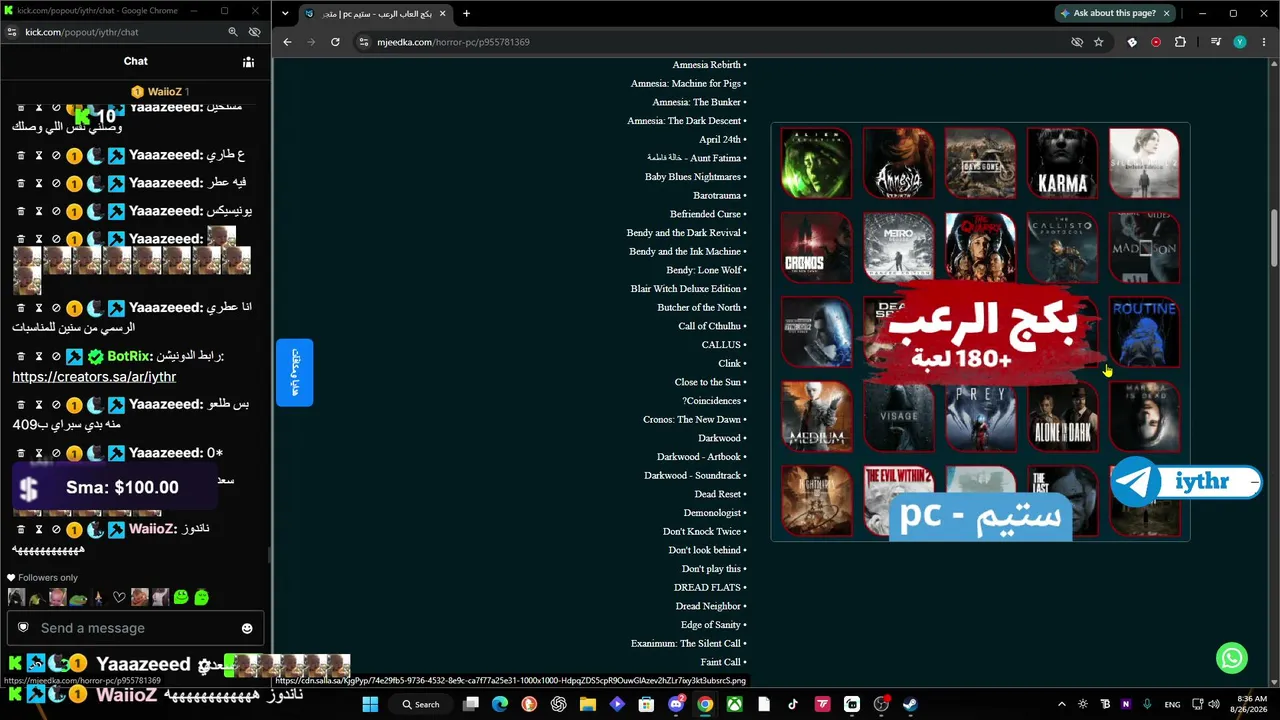This screenshot has height=720, width=1280.
Task: Click the blue side tab on the page edge
Action: [x=295, y=373]
